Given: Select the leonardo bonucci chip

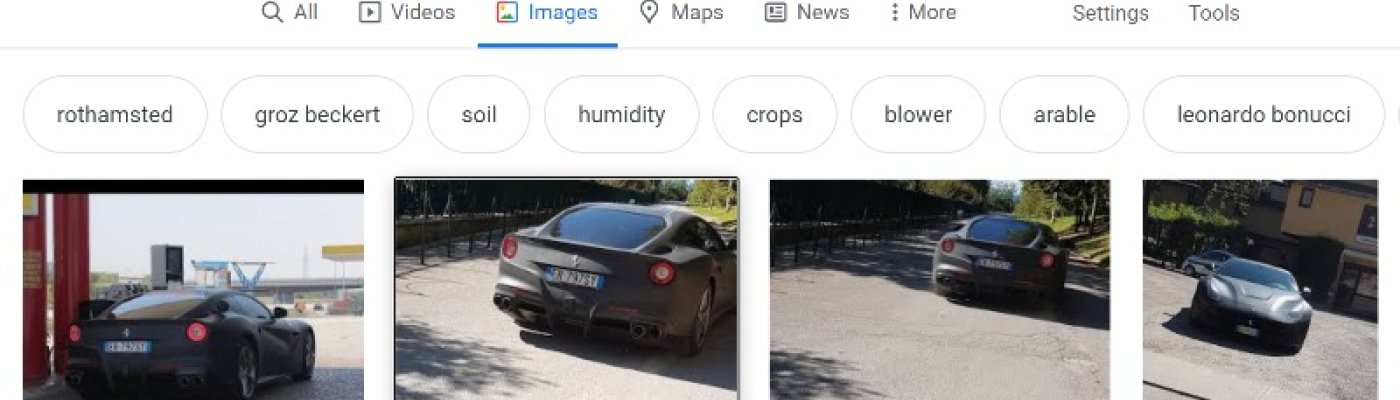Looking at the screenshot, I should tap(1264, 114).
